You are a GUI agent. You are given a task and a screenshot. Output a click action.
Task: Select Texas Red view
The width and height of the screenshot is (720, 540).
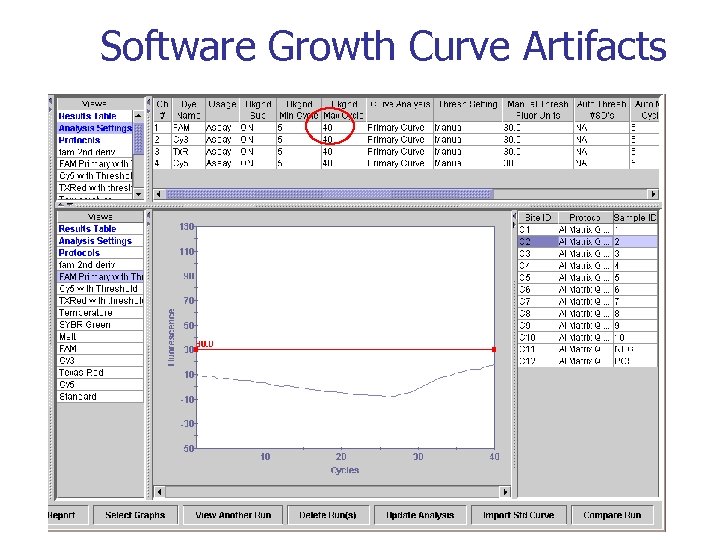tap(100, 372)
